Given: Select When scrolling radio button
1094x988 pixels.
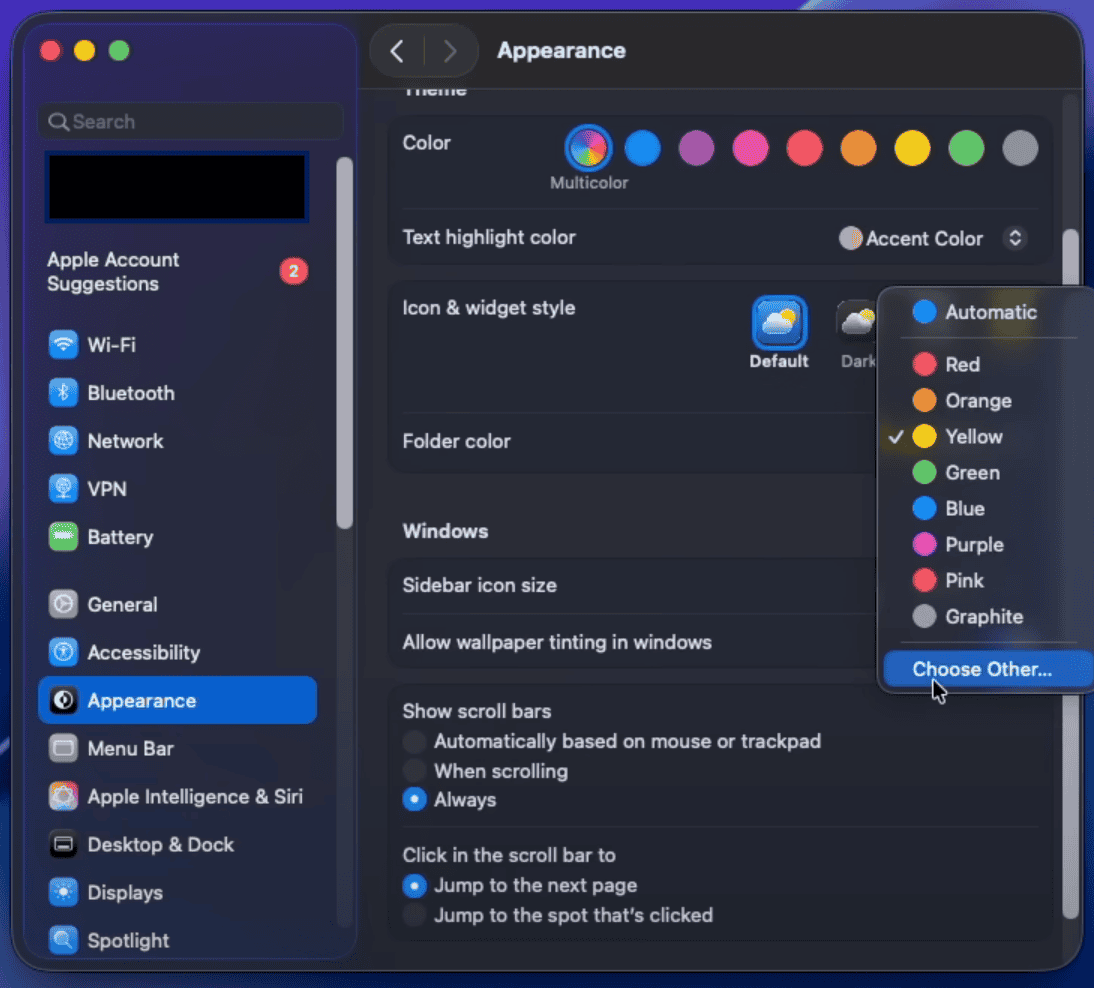Looking at the screenshot, I should pos(414,771).
